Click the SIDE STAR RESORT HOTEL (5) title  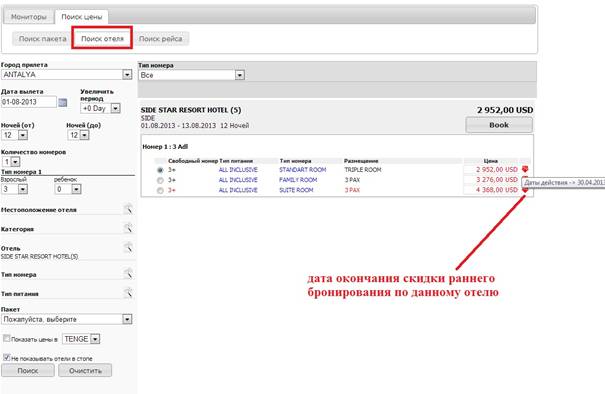pos(191,110)
